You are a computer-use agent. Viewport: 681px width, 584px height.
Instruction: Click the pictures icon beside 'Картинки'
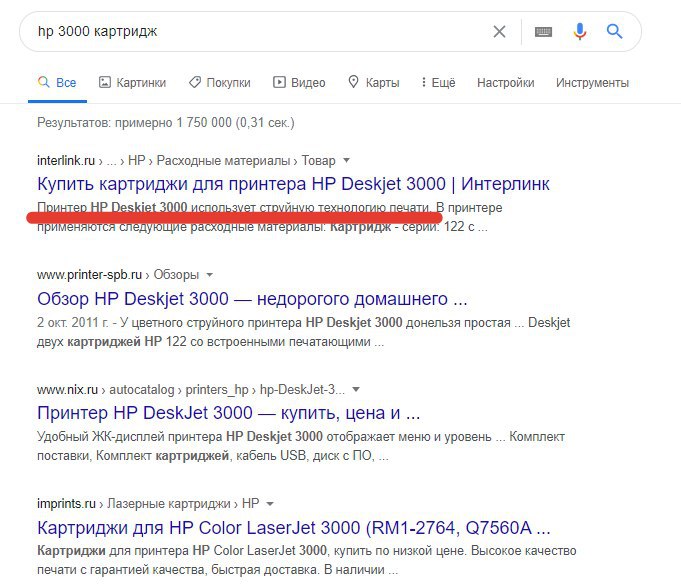pos(105,82)
